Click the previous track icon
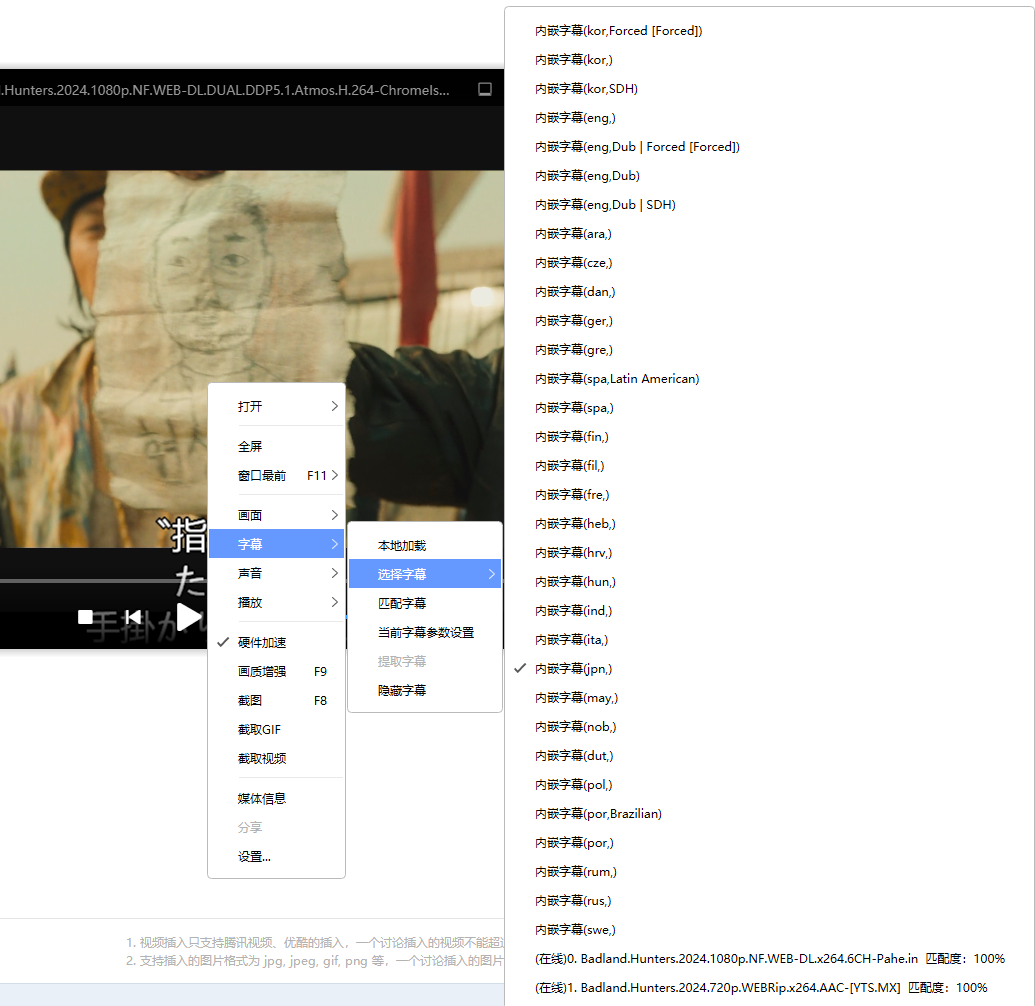Screen dimensions: 1035x1006 133,617
